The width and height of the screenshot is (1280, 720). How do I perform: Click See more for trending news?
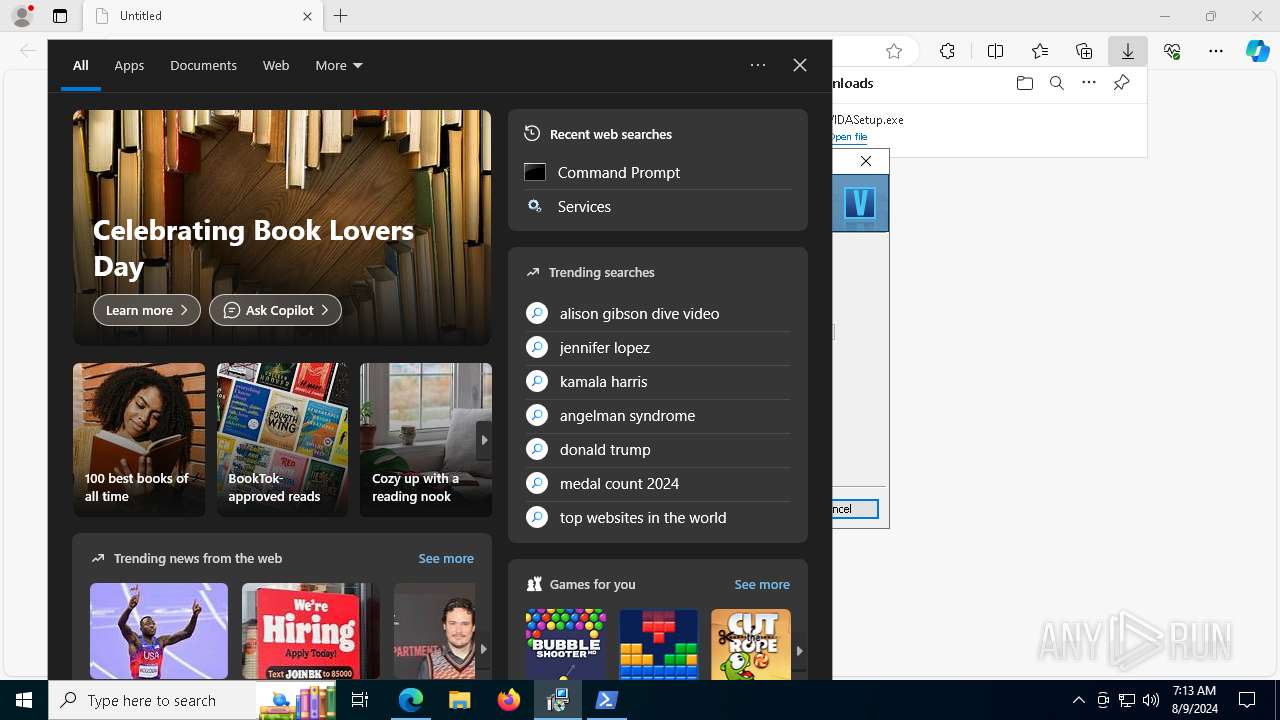point(446,558)
